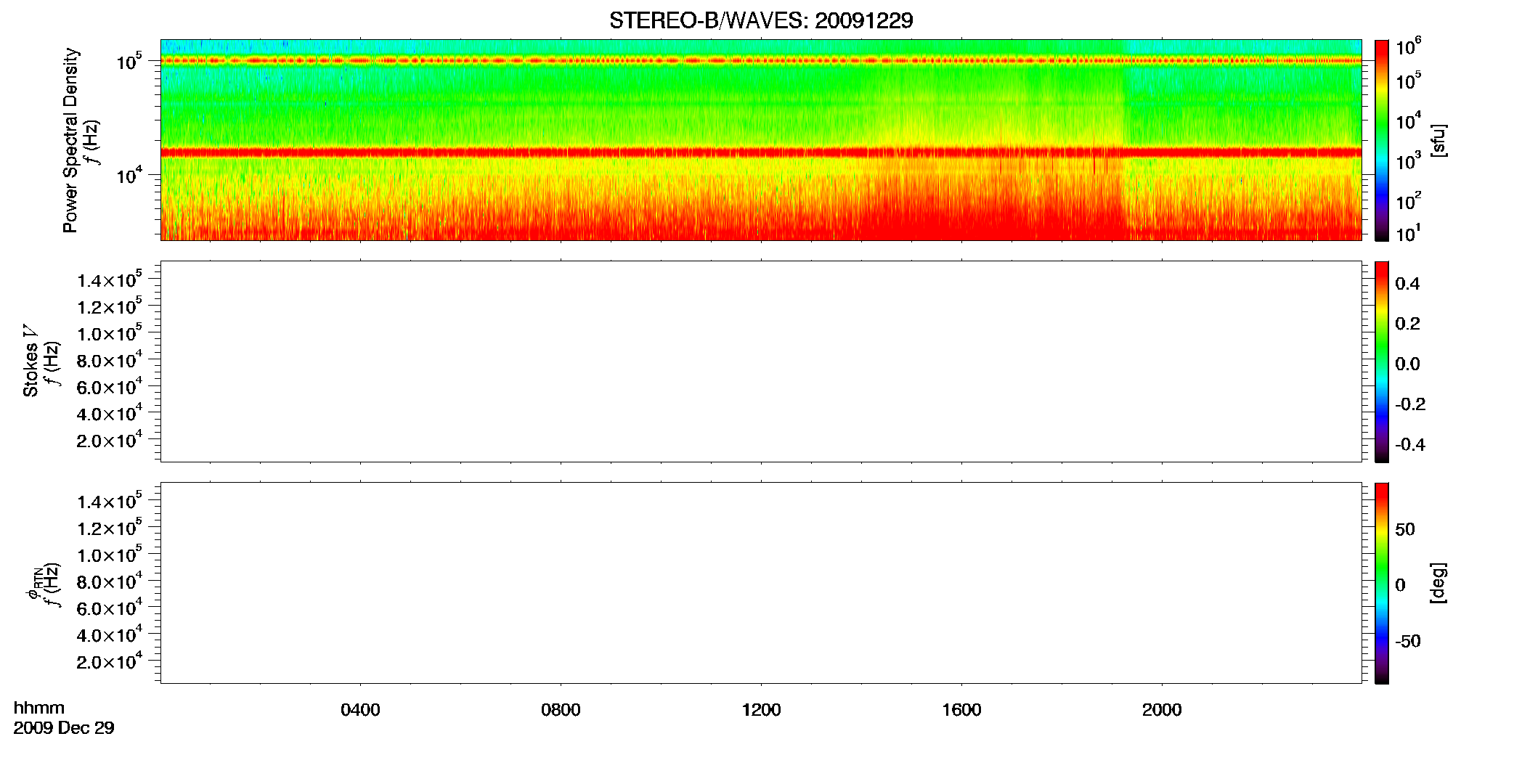1522x784 pixels.
Task: Click the 2000 time axis label
Action: point(1162,710)
